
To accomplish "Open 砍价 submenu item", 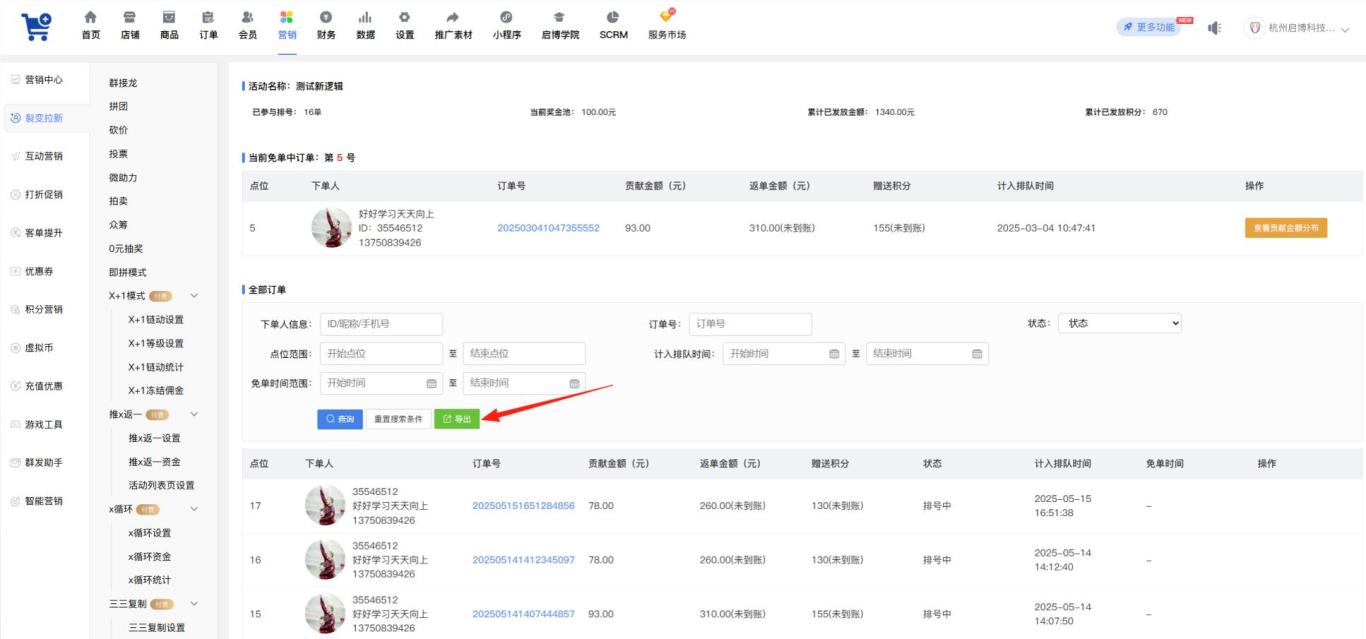I will click(x=118, y=130).
